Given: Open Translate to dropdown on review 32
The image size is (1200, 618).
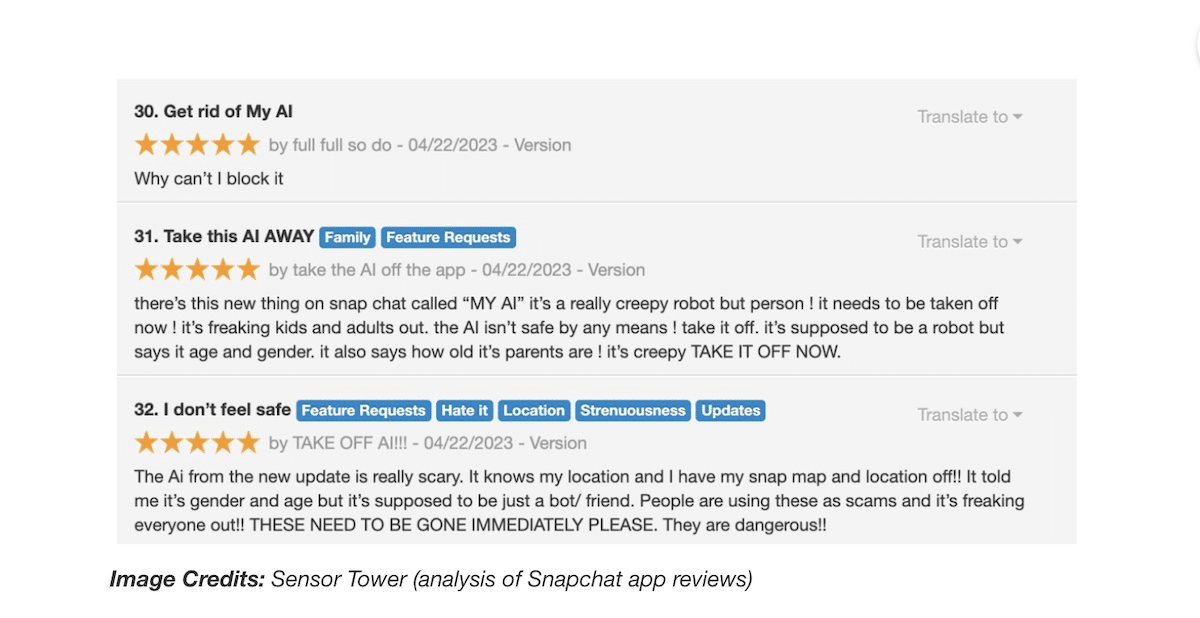Looking at the screenshot, I should click(970, 415).
